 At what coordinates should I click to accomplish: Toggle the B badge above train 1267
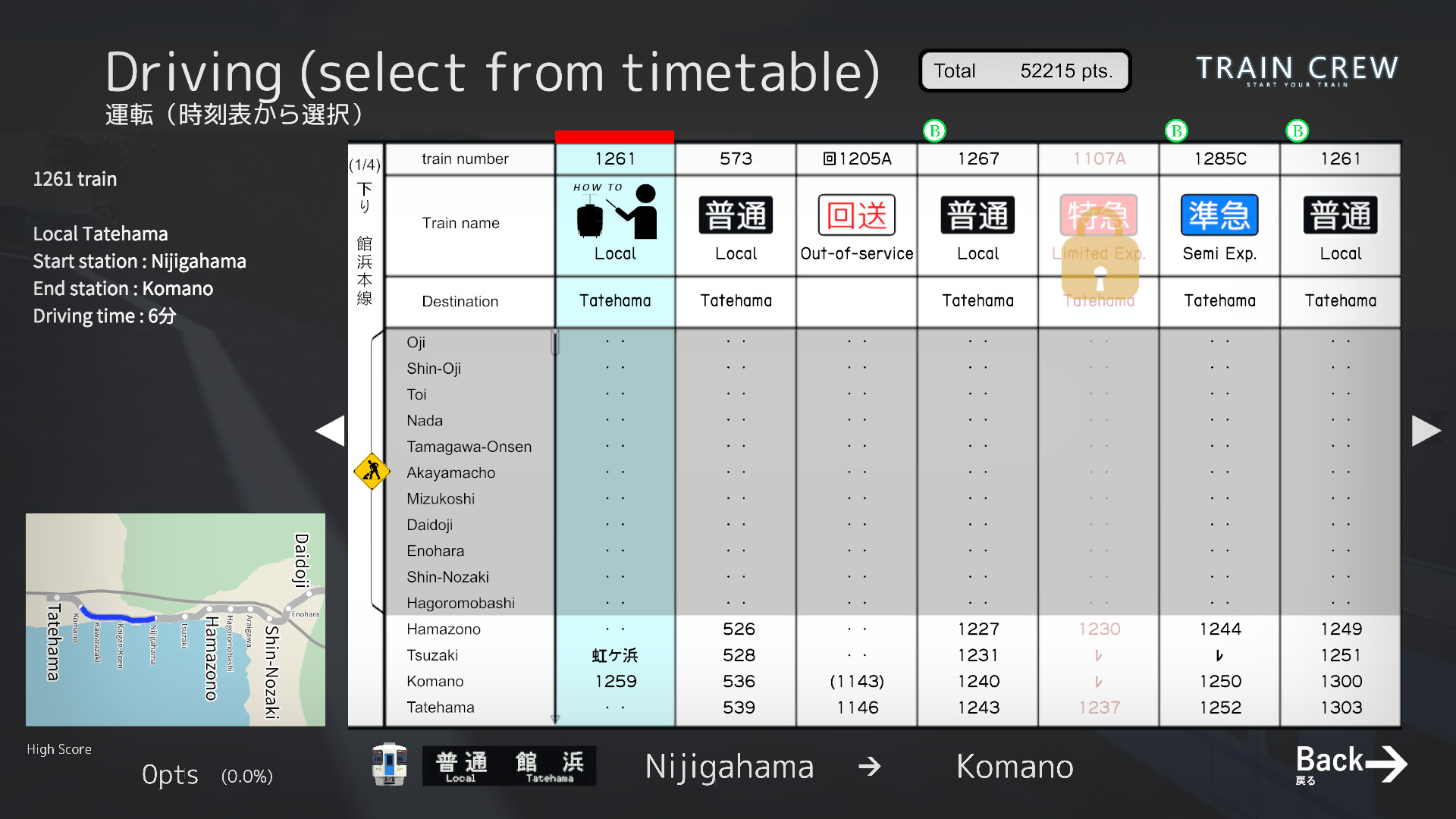pos(934,130)
